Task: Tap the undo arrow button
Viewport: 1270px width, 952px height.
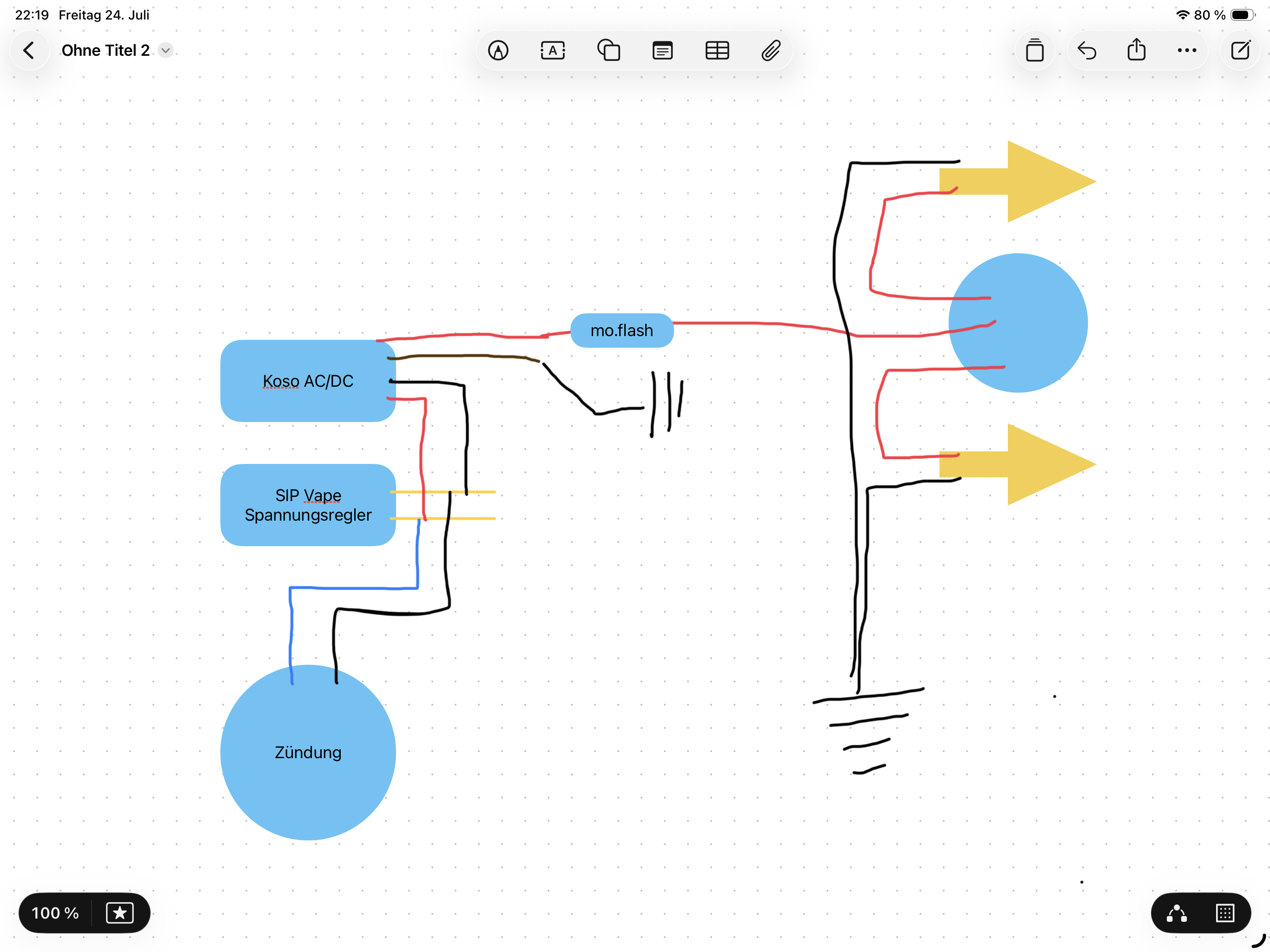Action: [x=1086, y=51]
